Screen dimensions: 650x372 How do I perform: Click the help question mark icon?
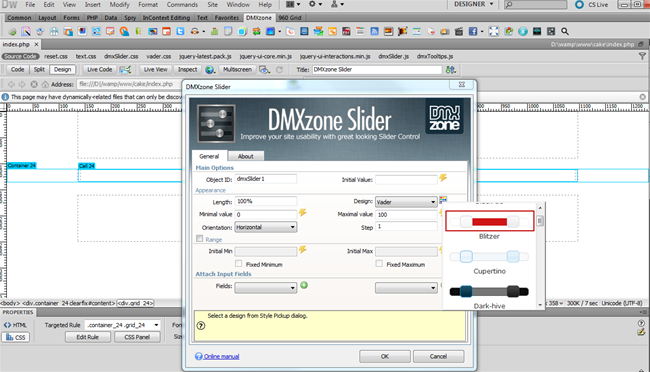(201, 326)
